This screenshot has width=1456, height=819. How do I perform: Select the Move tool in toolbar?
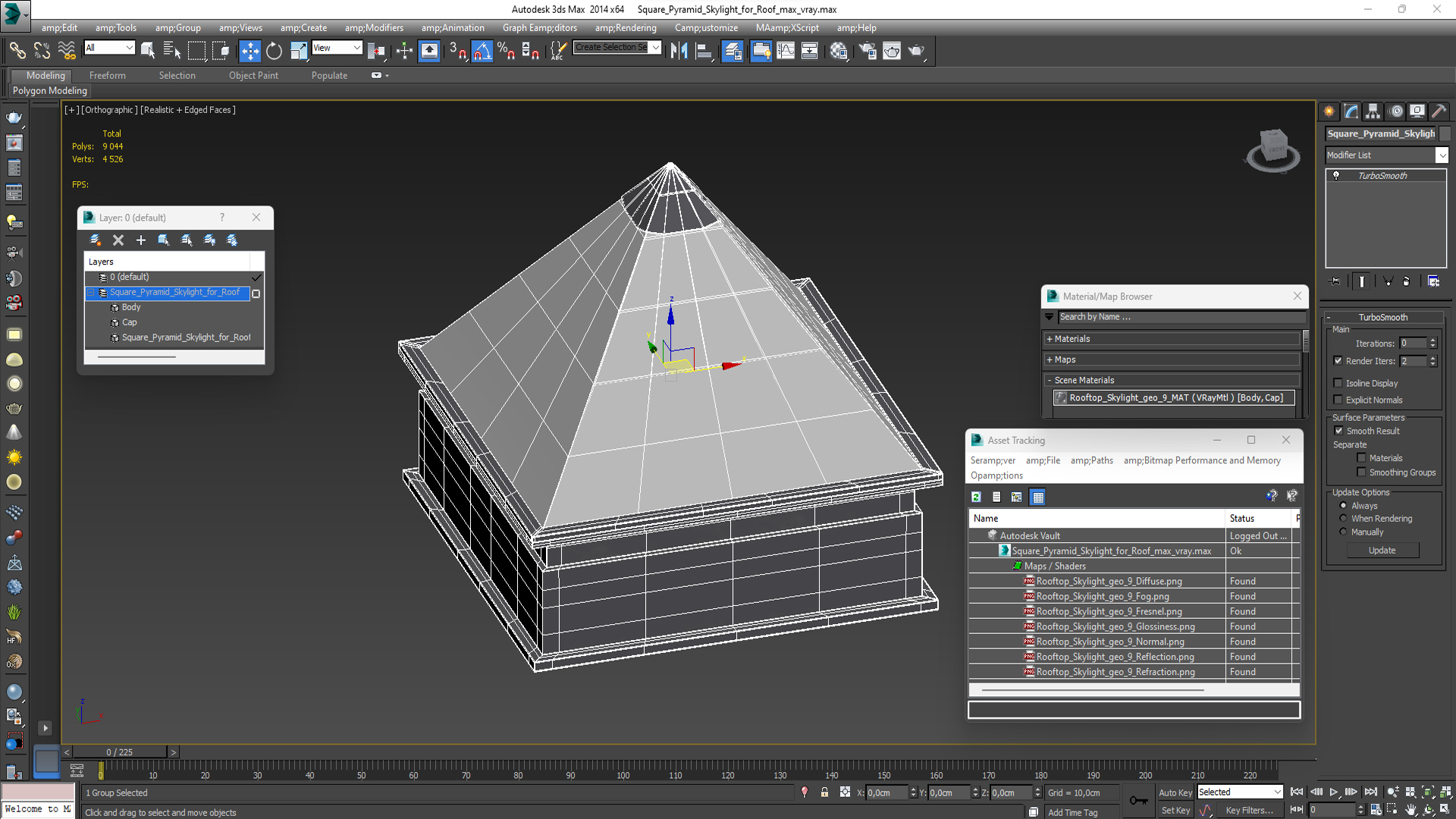[249, 51]
